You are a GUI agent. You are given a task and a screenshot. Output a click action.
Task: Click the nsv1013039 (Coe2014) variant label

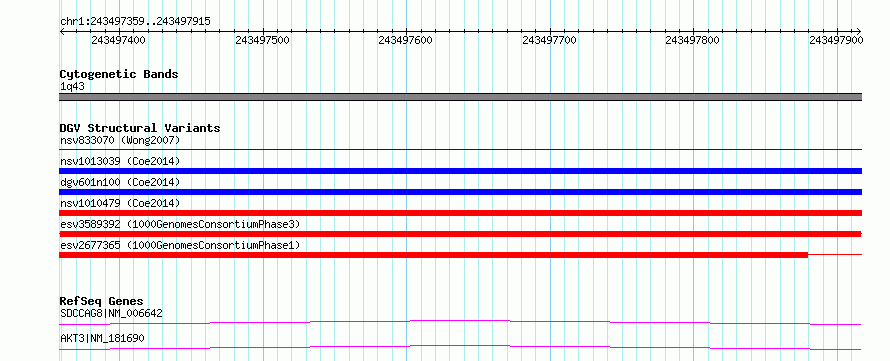tap(120, 161)
